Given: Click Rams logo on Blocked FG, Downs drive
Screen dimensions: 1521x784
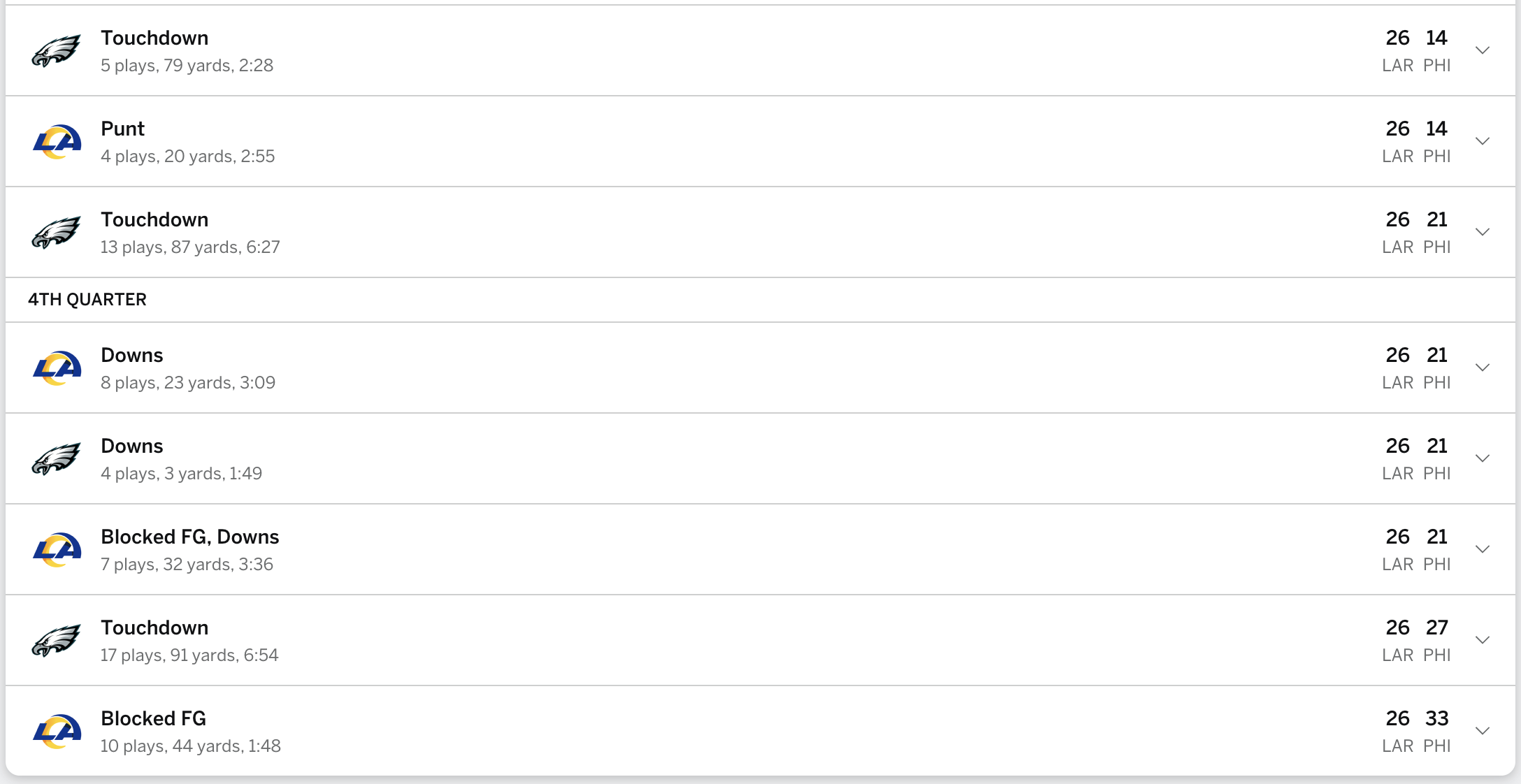Looking at the screenshot, I should click(x=57, y=550).
